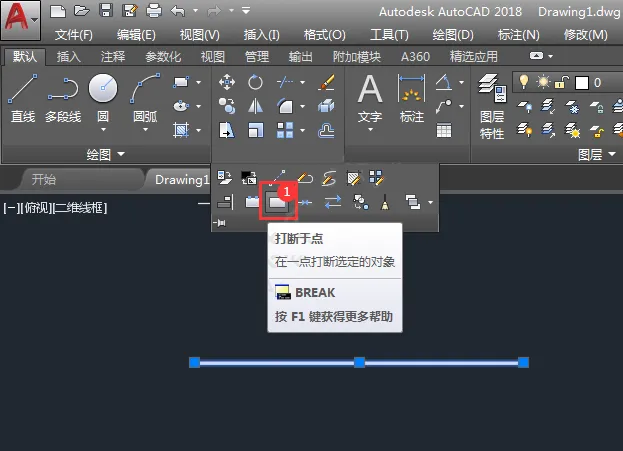Open the 格式(O) menu
The width and height of the screenshot is (623, 451).
[324, 35]
